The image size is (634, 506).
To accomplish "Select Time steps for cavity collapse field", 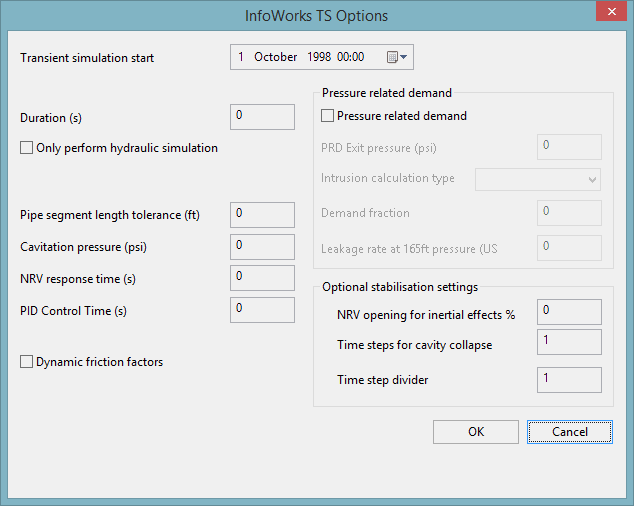I will pos(569,342).
